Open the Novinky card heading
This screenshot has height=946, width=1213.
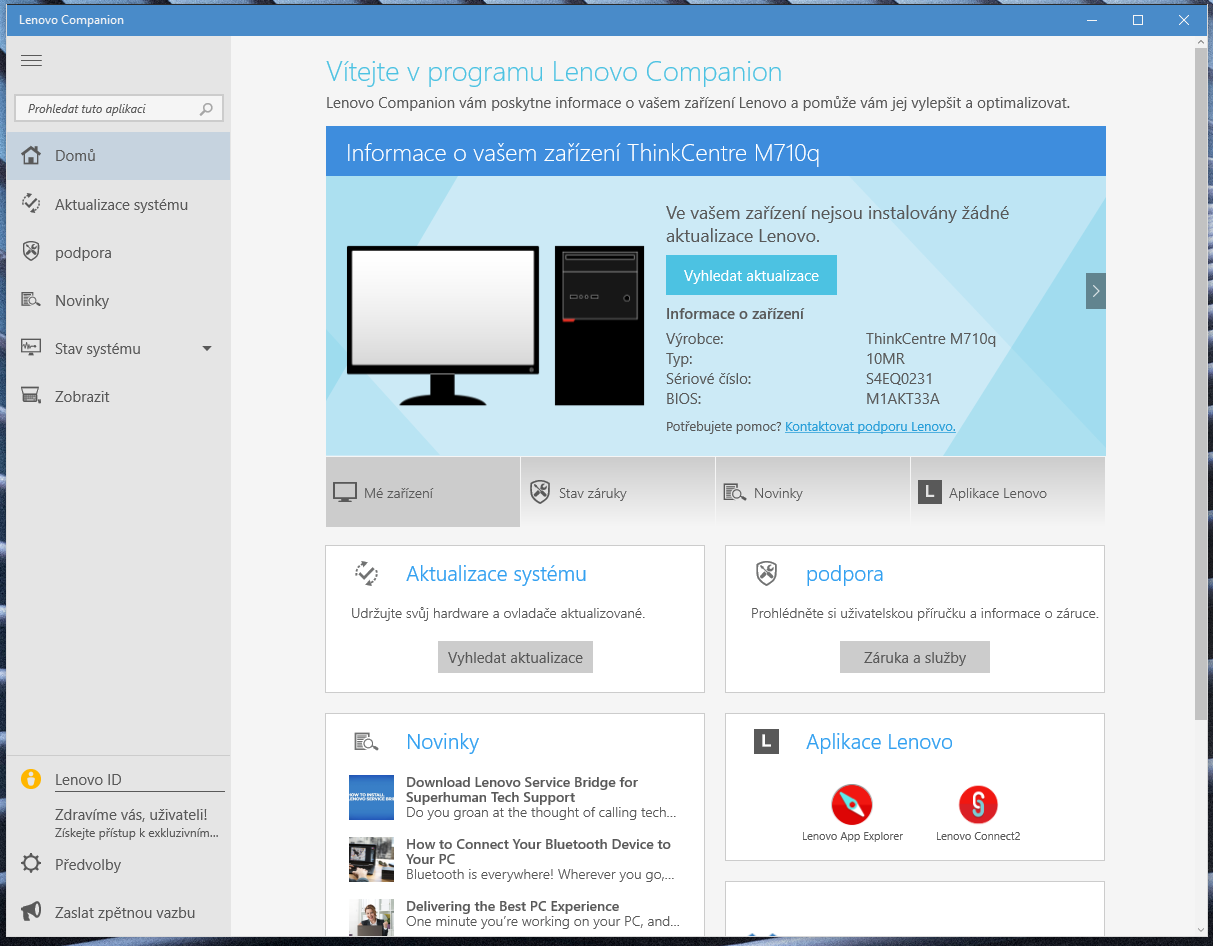click(443, 742)
